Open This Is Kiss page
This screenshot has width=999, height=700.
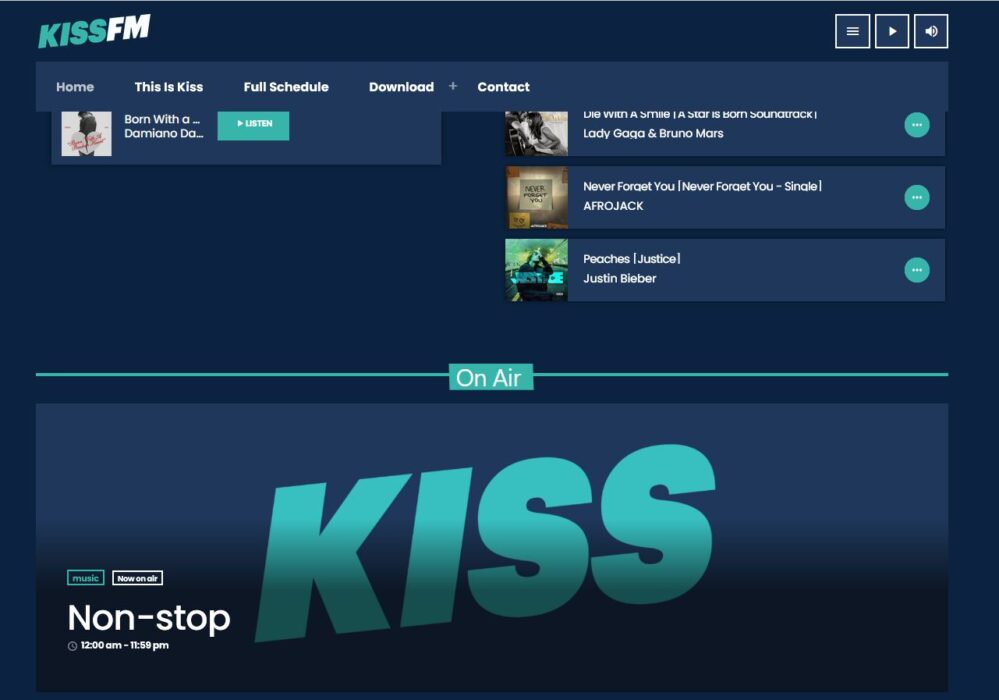(169, 87)
